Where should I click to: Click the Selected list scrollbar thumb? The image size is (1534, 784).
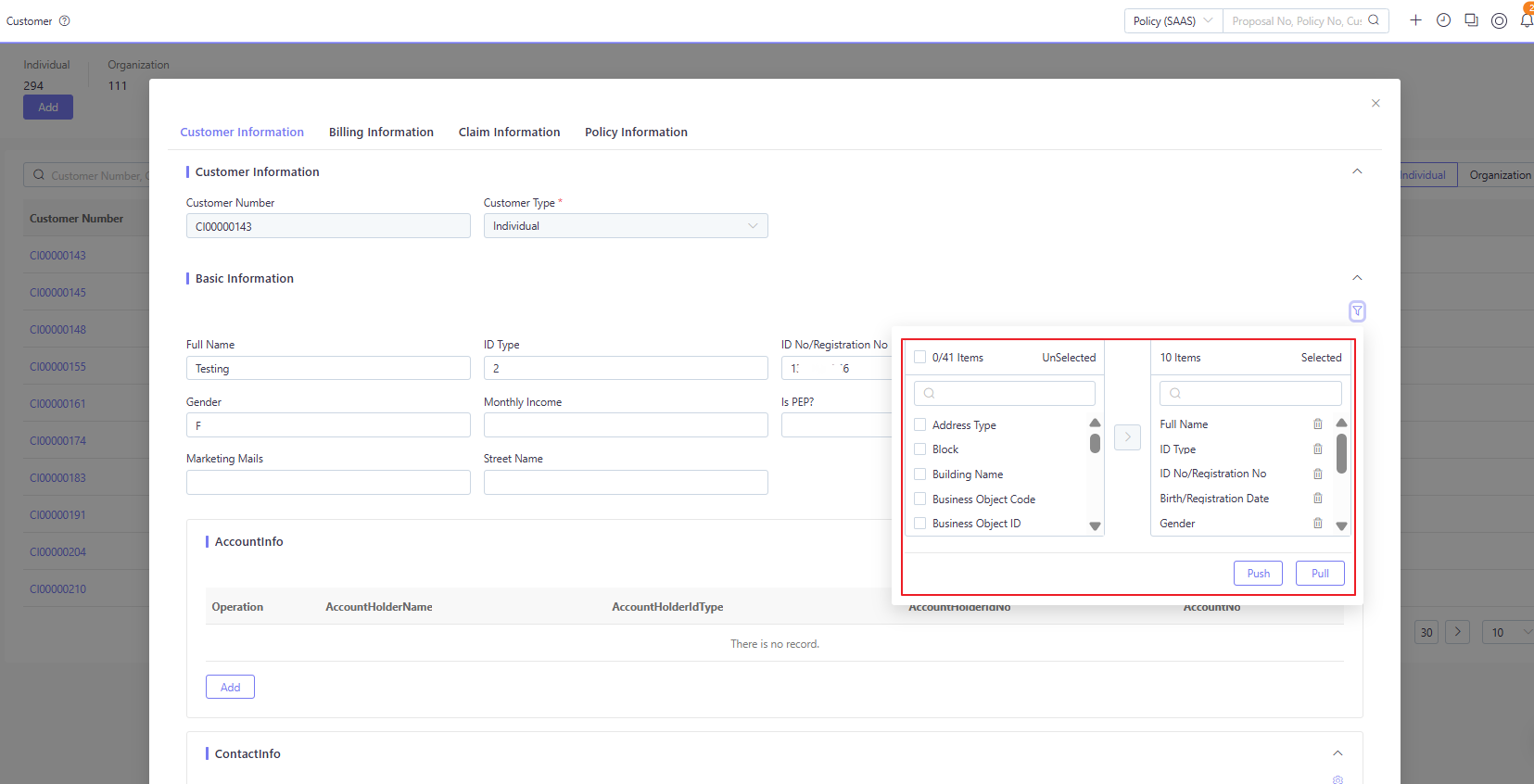1341,453
